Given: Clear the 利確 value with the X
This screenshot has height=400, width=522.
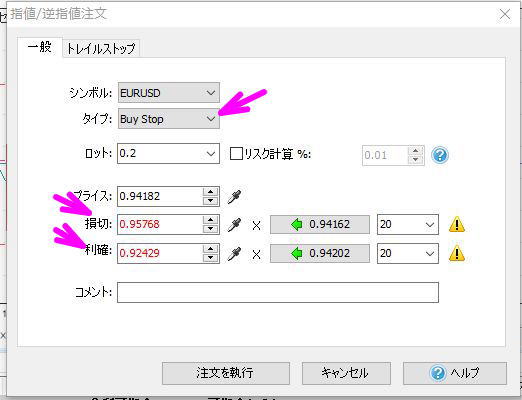Looking at the screenshot, I should pos(256,255).
